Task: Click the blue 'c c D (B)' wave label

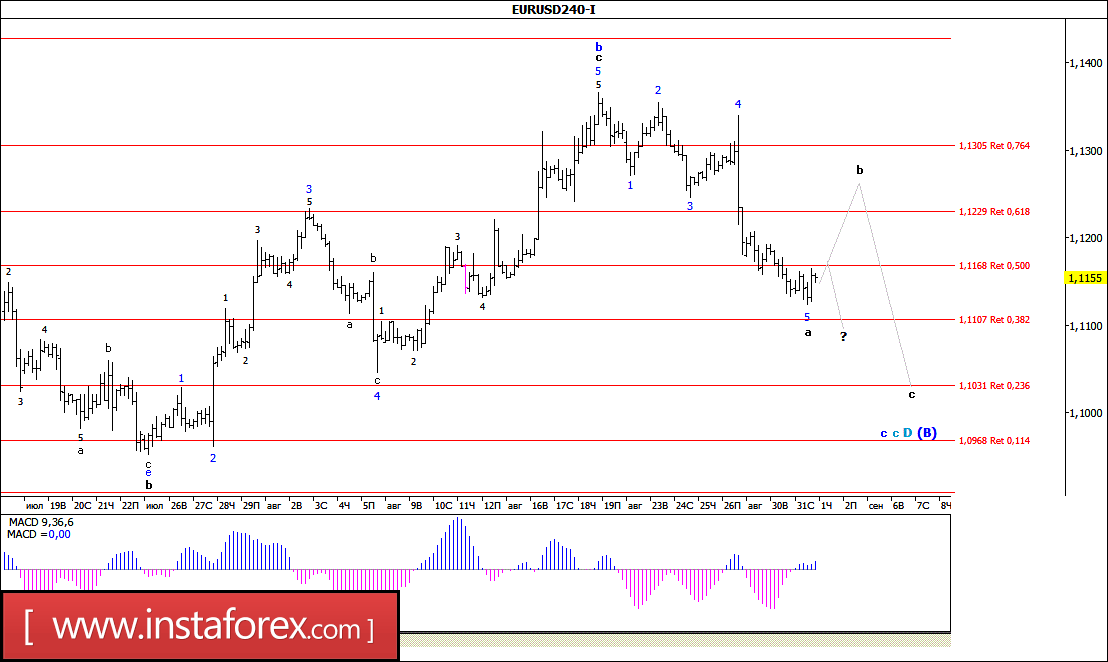Action: coord(908,433)
